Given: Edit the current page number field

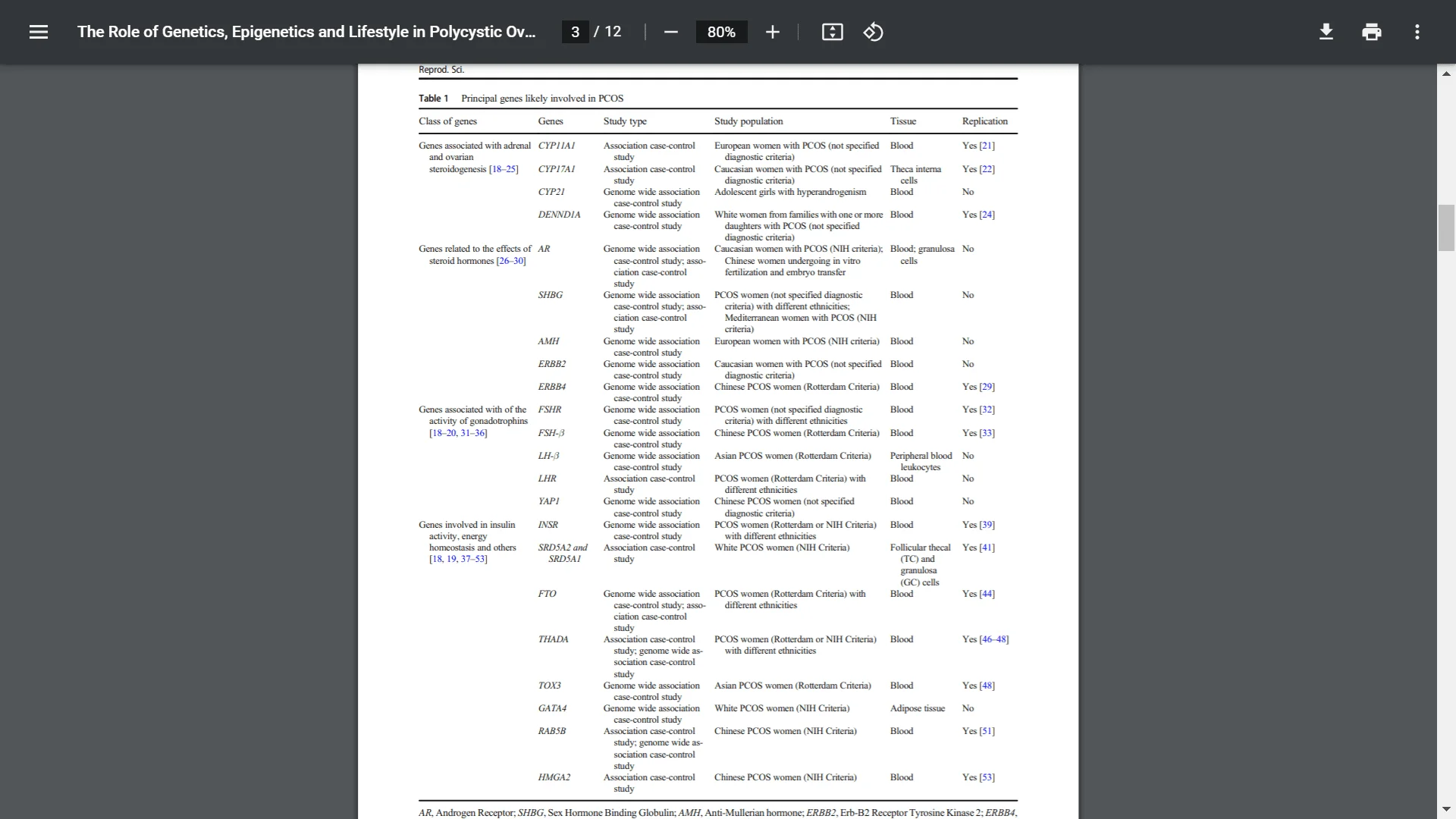Looking at the screenshot, I should point(575,32).
